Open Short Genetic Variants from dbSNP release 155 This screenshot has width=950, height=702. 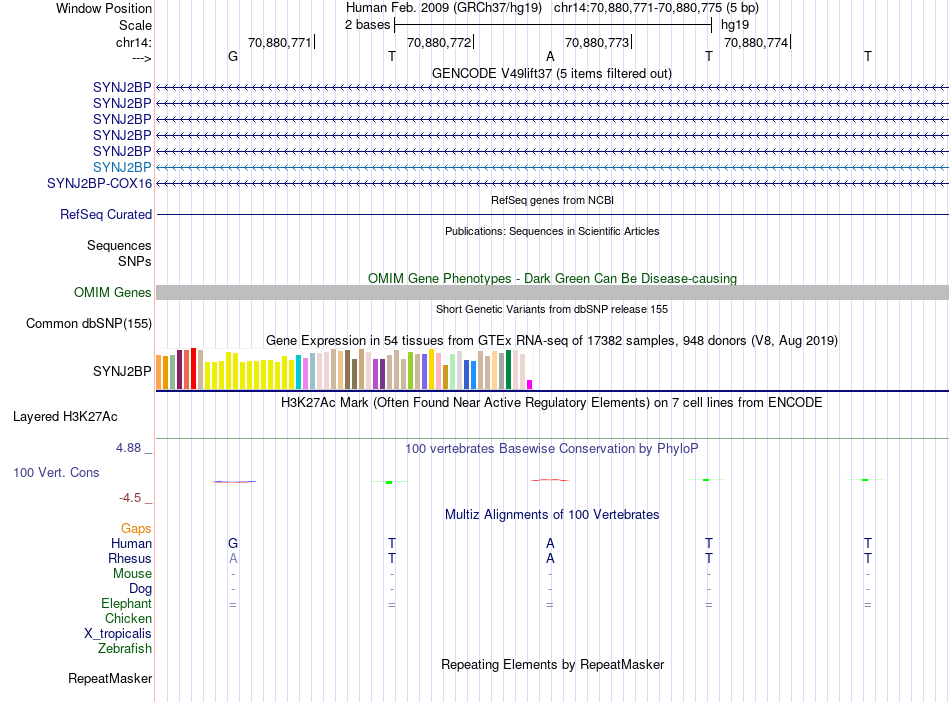pos(552,309)
